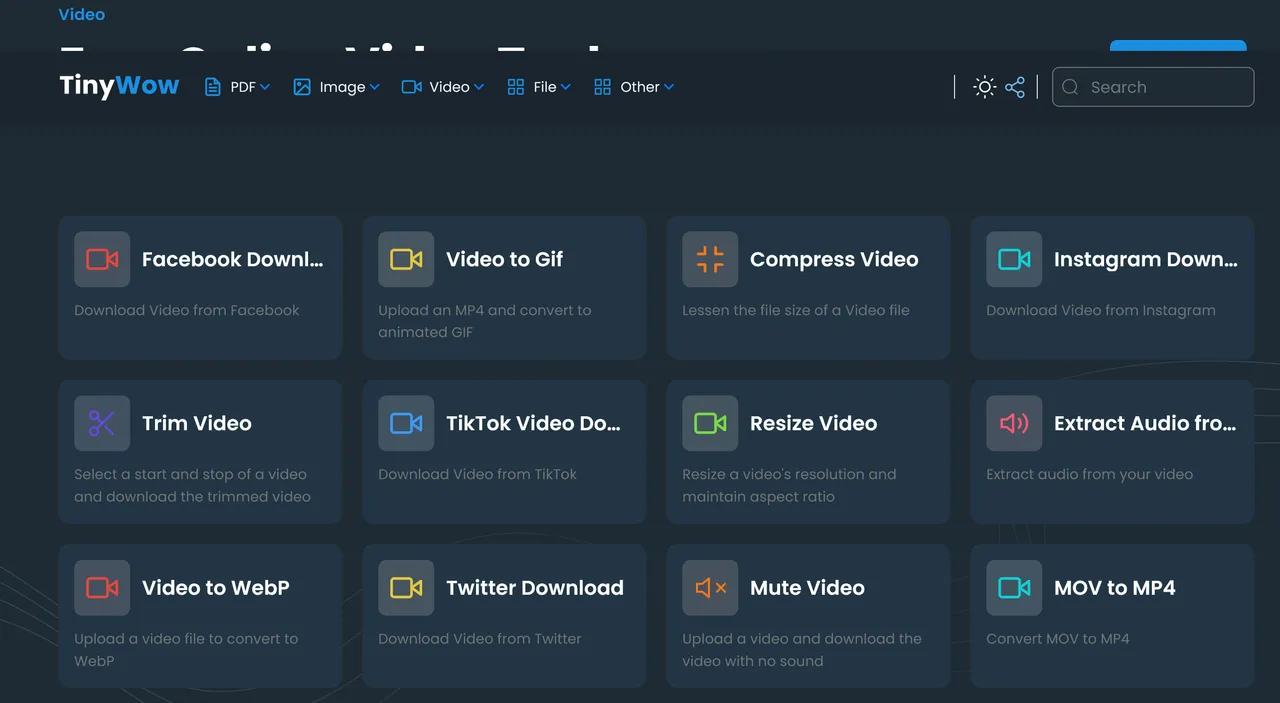
Task: Open the PDF menu
Action: point(238,87)
